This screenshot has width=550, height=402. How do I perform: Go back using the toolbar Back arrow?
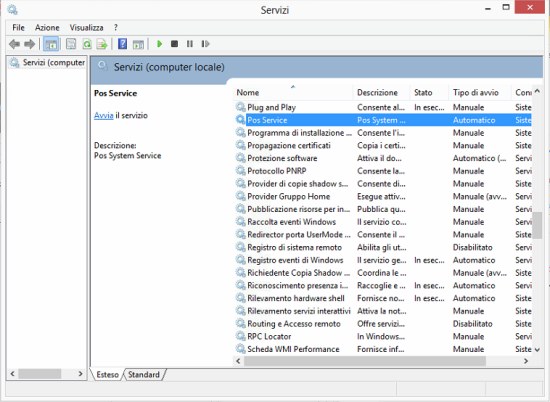(14, 44)
